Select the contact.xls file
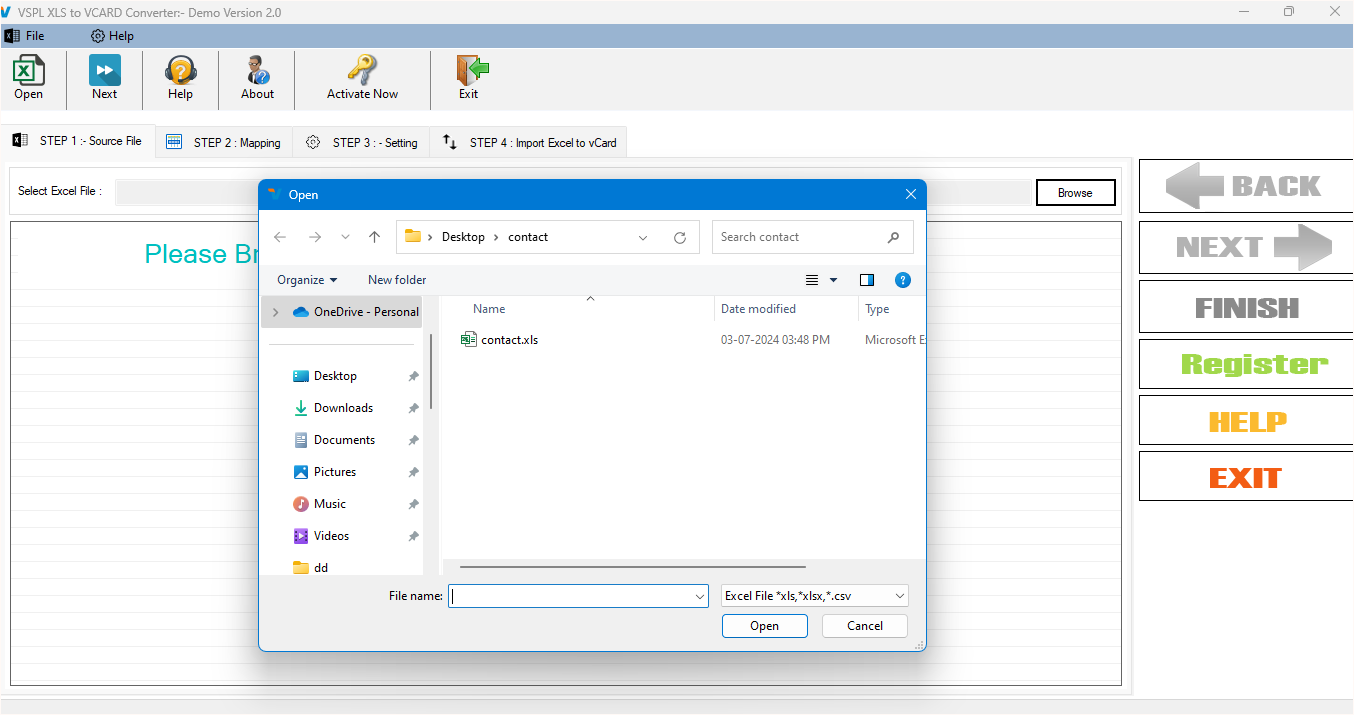 tap(500, 340)
